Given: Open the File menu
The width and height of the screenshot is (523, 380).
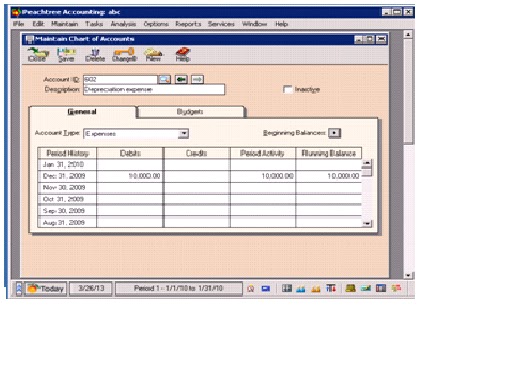Looking at the screenshot, I should (x=19, y=24).
